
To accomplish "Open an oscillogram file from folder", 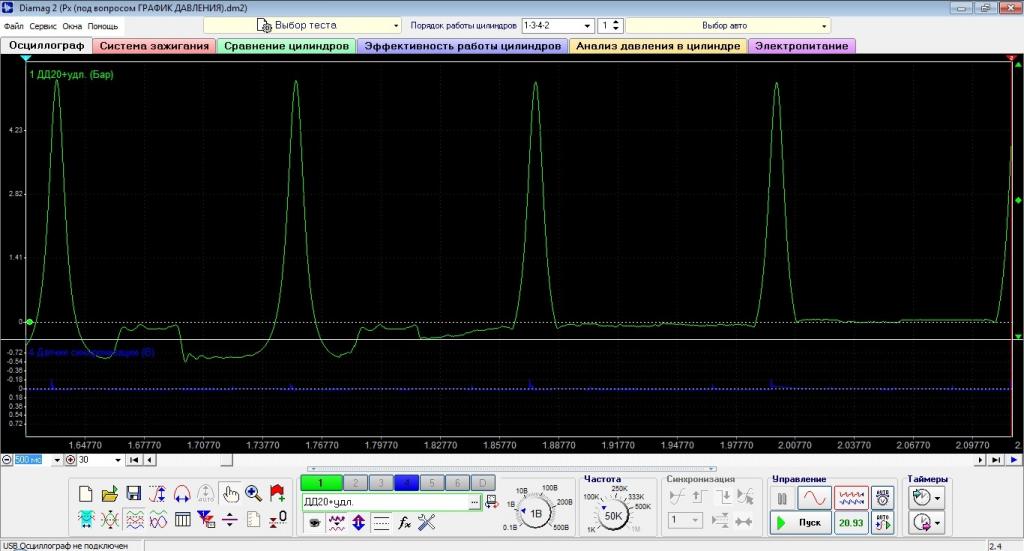I will (110, 494).
